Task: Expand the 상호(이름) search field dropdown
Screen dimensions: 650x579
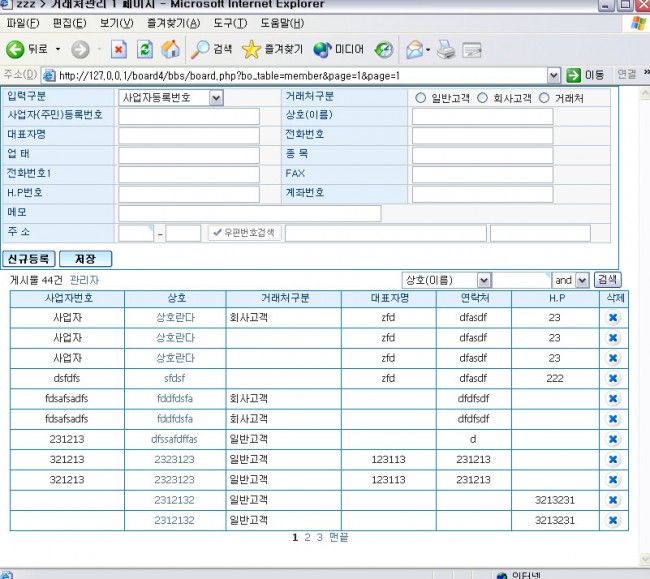Action: (484, 281)
